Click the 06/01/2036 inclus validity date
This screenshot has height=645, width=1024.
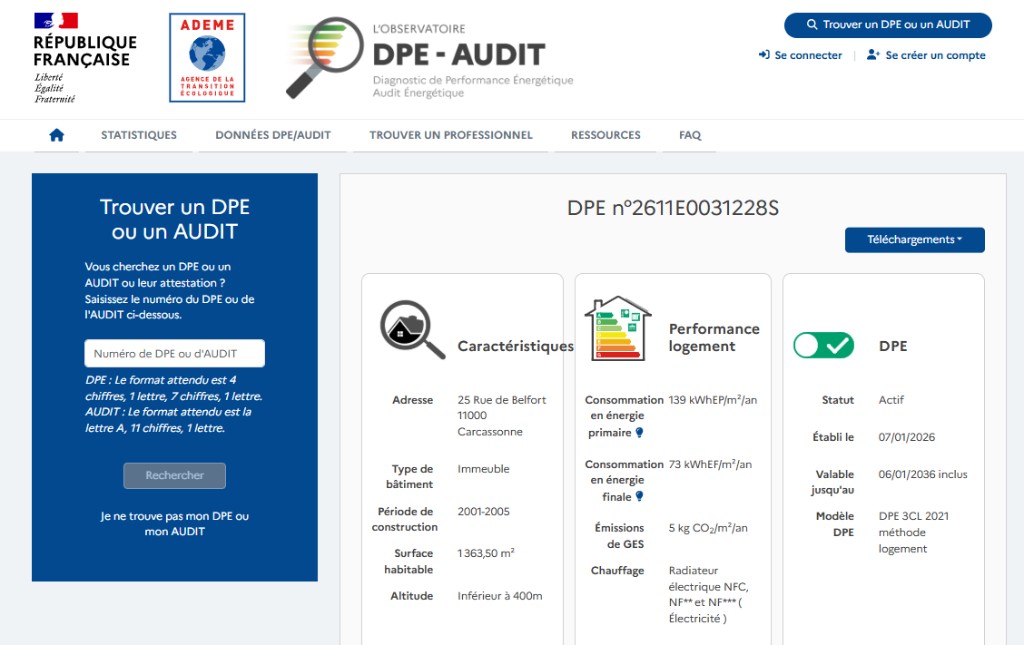click(923, 474)
